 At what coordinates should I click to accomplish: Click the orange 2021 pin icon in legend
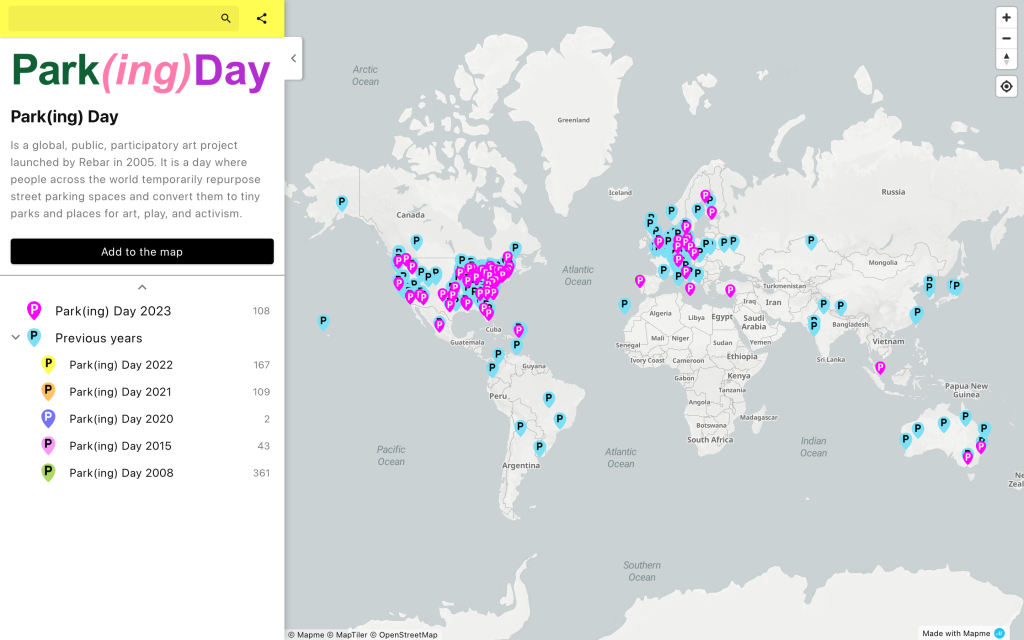(48, 391)
